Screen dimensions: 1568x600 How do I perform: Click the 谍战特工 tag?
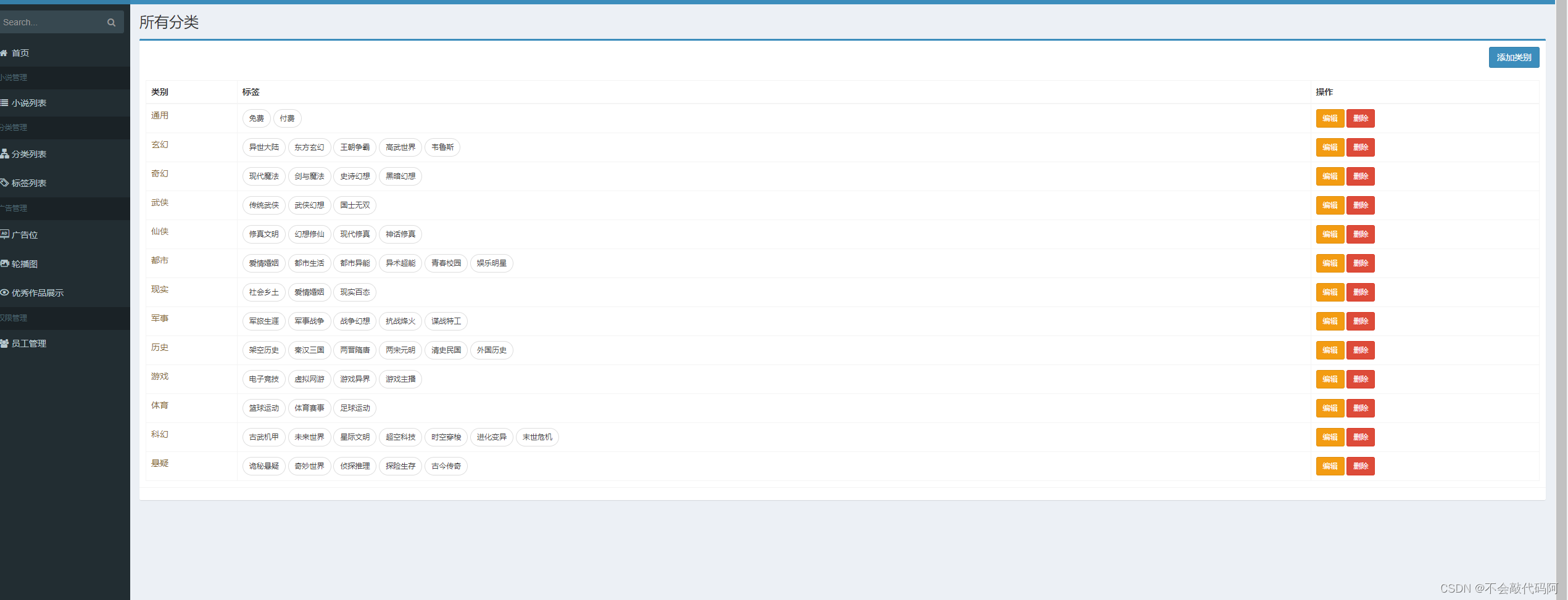[x=446, y=321]
